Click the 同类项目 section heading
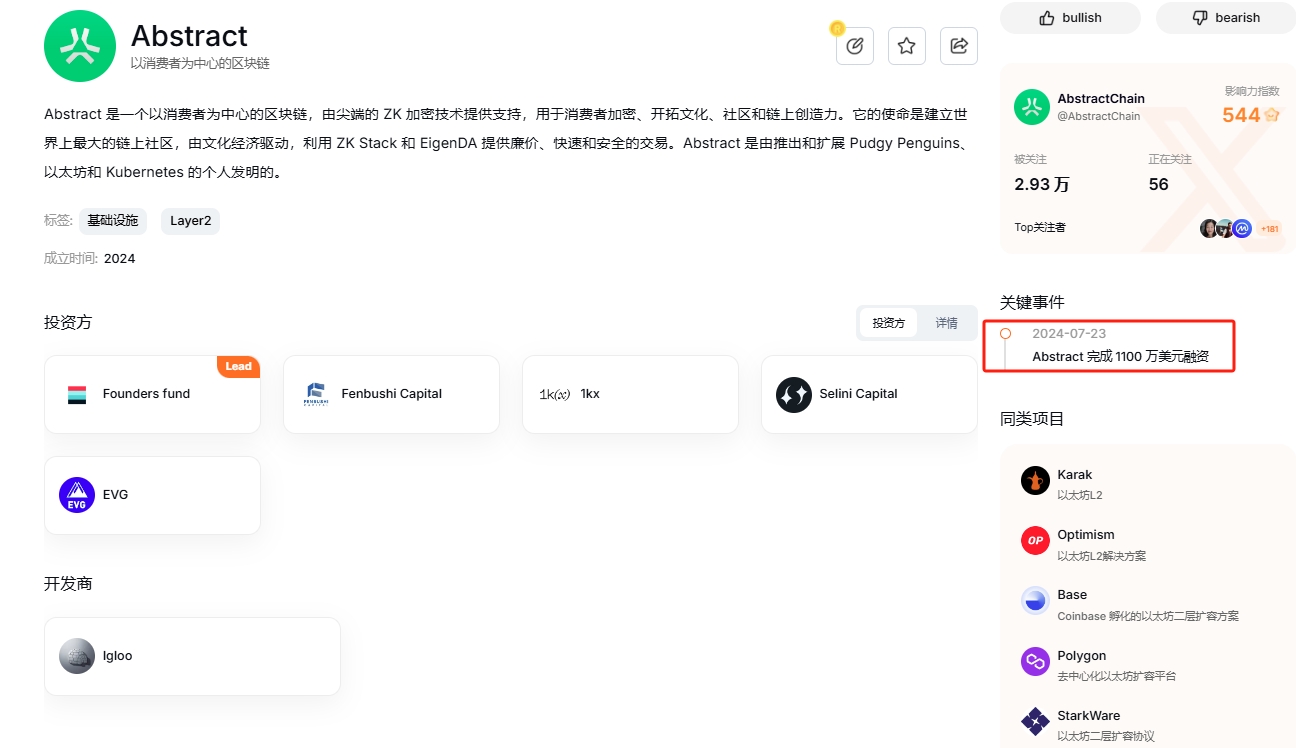 click(x=1032, y=419)
